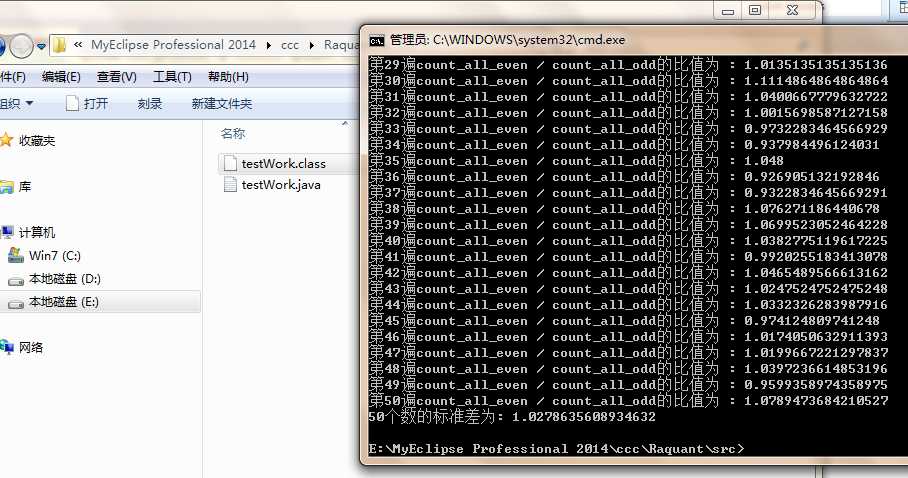Image resolution: width=908 pixels, height=478 pixels.
Task: Expand the hidden breadcrumb chevron
Action: click(x=78, y=45)
